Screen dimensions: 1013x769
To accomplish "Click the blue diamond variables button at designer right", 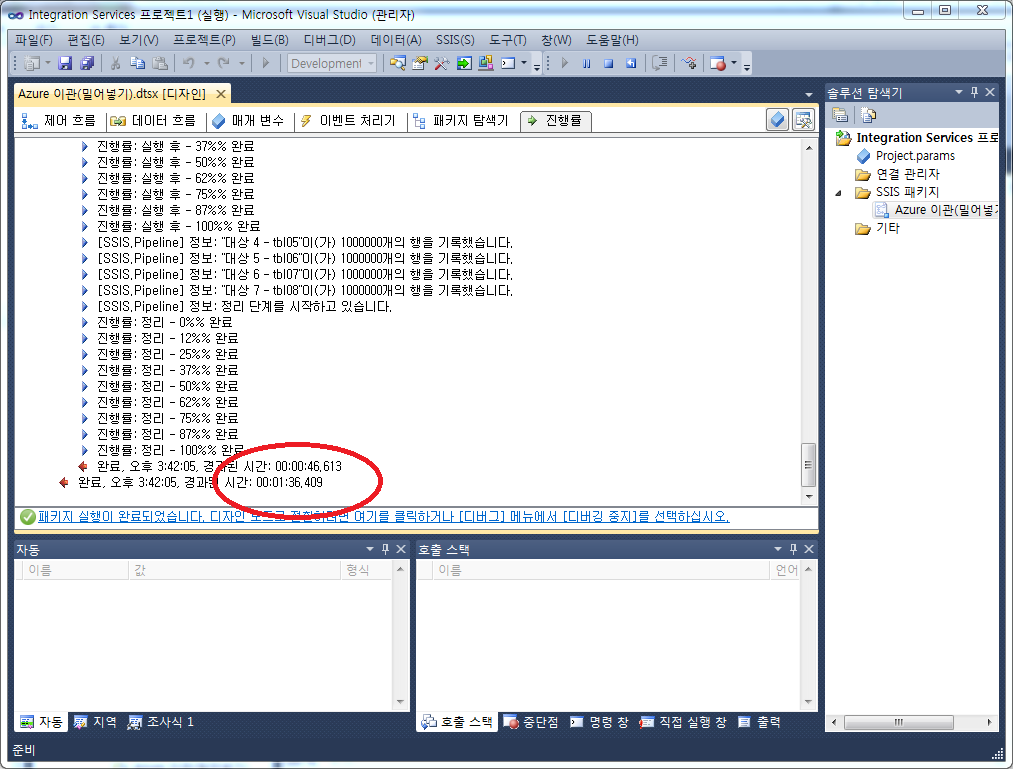I will pyautogui.click(x=778, y=120).
